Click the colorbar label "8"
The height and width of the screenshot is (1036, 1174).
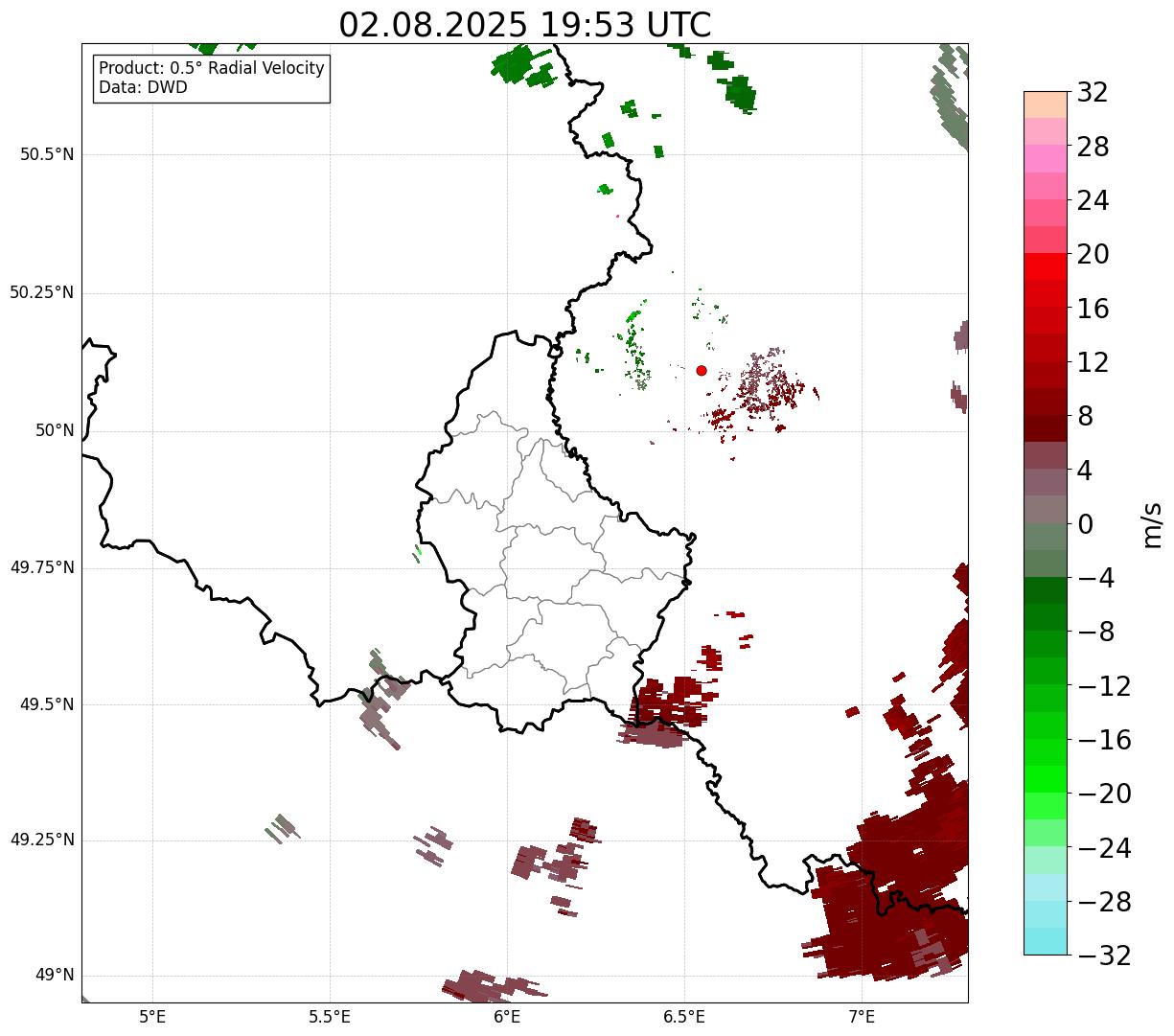tap(1085, 417)
